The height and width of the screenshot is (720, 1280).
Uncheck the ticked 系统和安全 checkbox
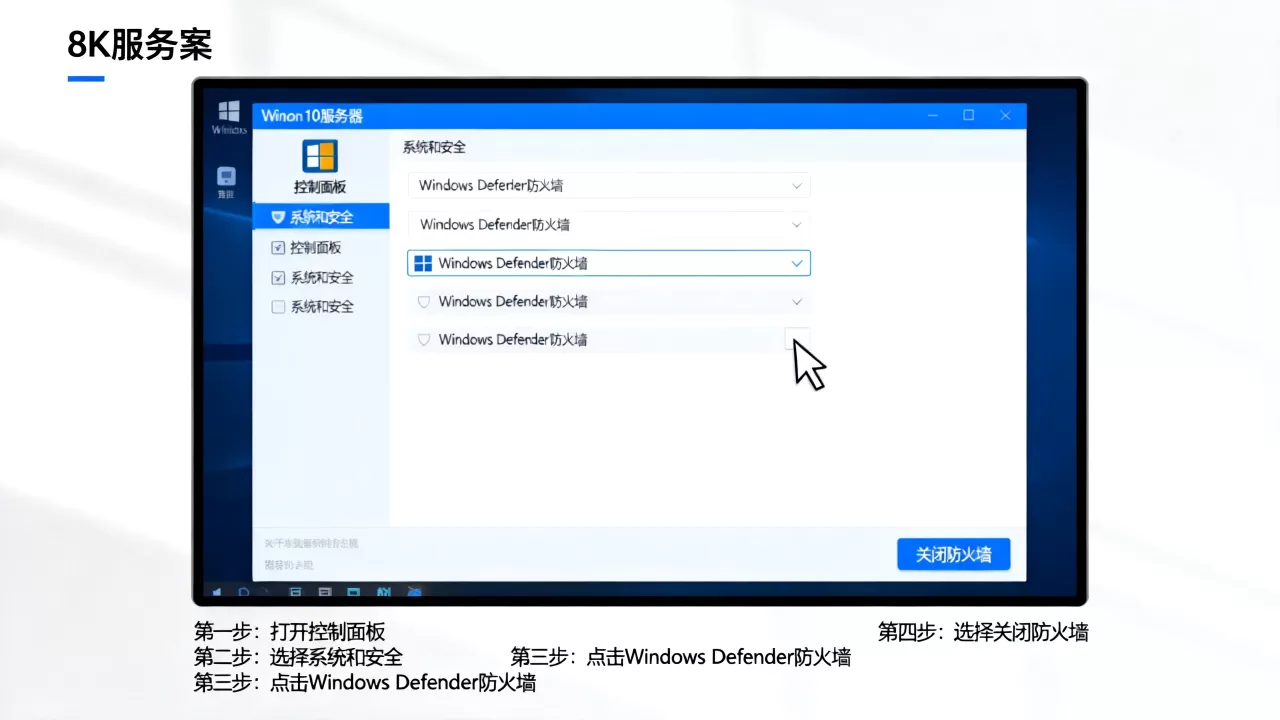(279, 278)
